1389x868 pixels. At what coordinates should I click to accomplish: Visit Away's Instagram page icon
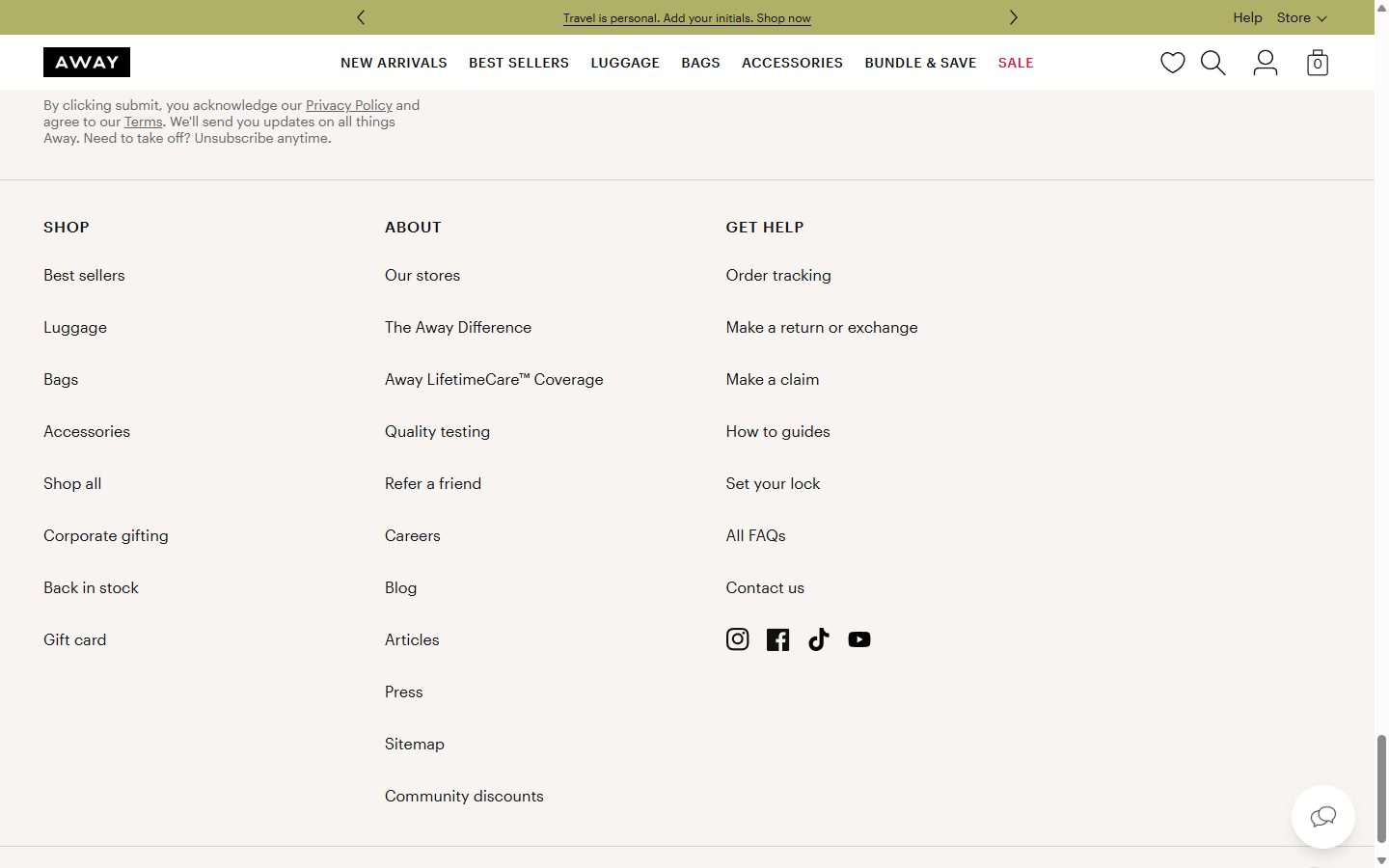click(737, 639)
